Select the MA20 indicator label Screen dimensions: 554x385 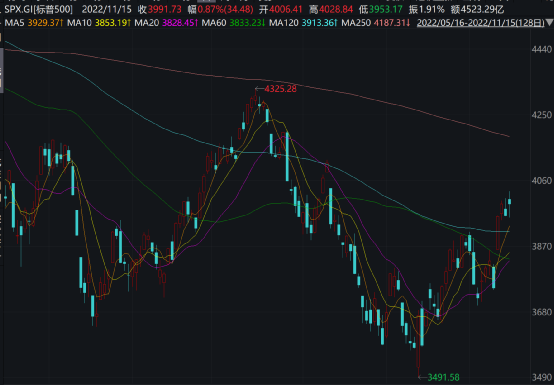[x=147, y=23]
